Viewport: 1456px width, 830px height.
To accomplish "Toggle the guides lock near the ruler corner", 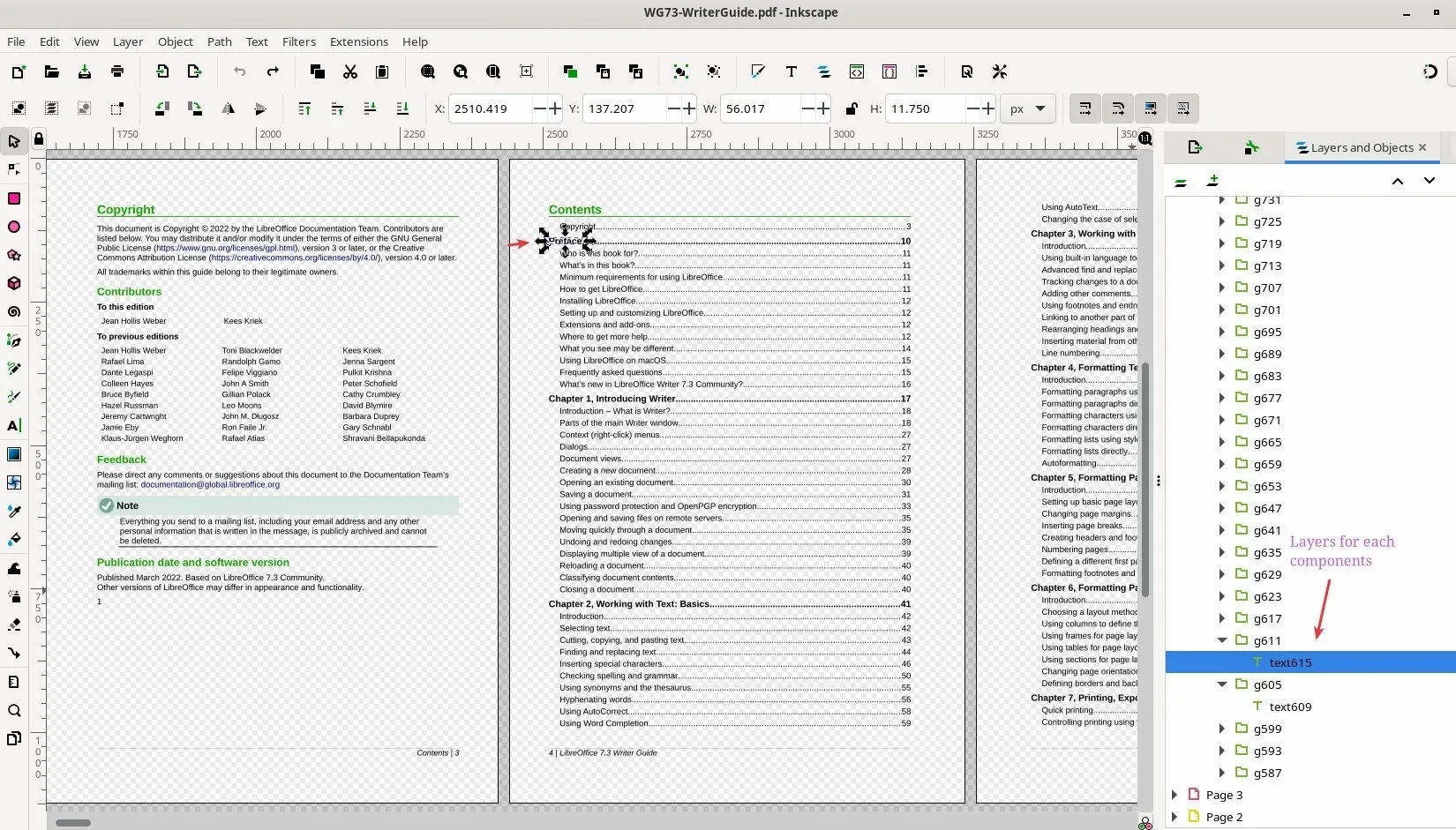I will click(38, 139).
